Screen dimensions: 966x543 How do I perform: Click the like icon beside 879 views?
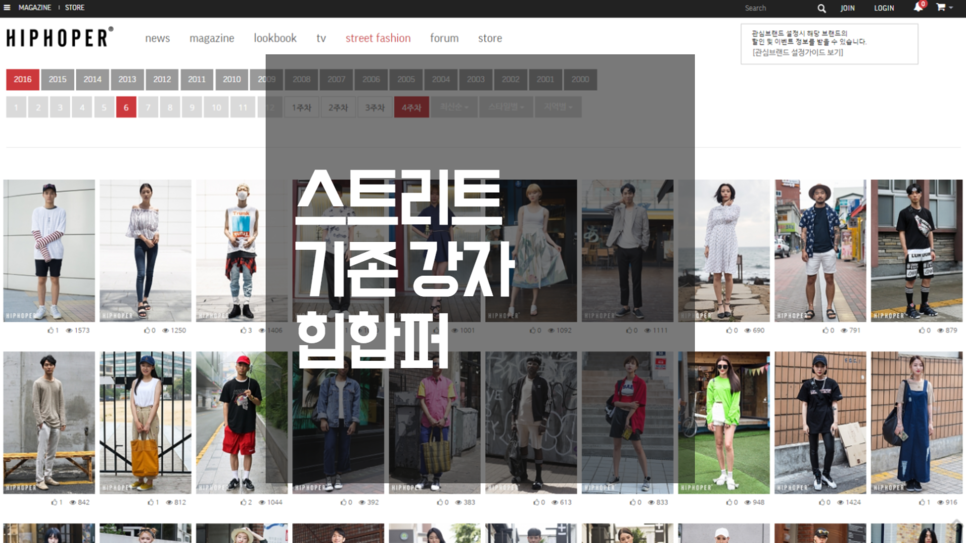922,330
